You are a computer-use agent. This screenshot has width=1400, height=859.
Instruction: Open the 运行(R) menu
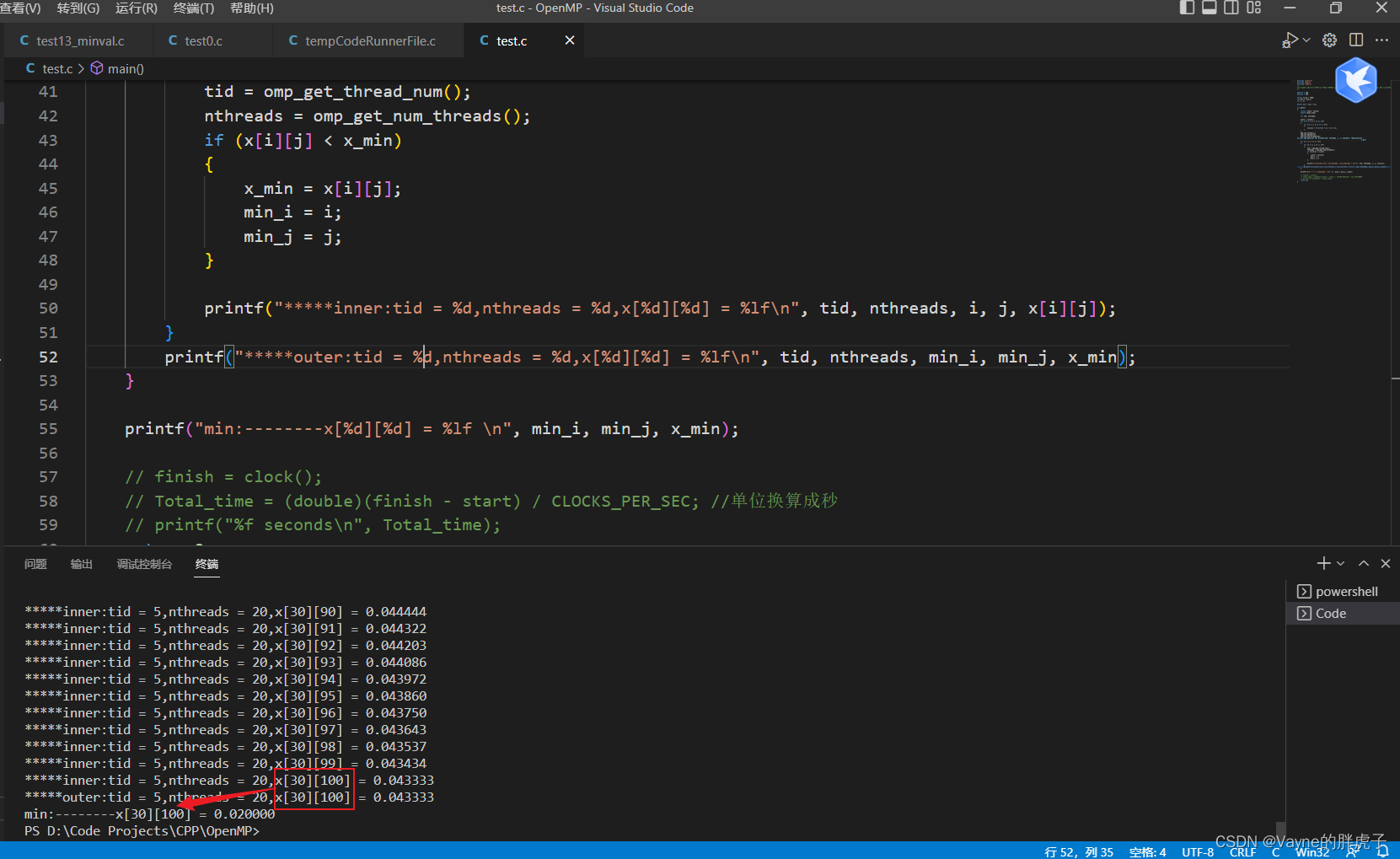137,8
